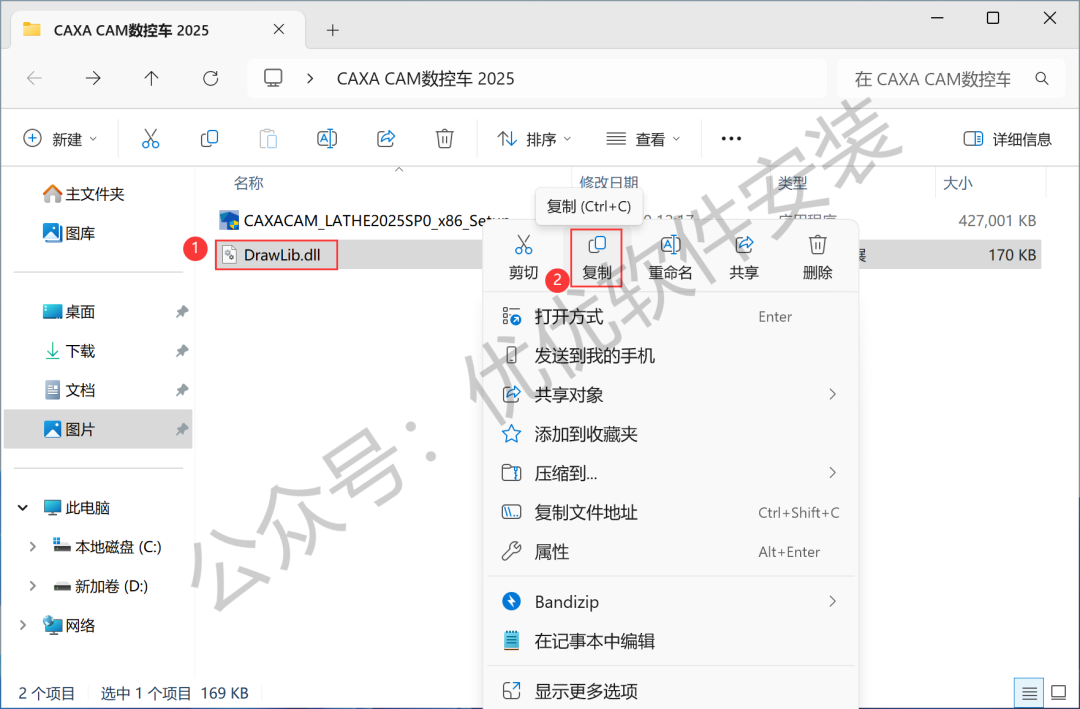Open the 排序 sort dropdown
The image size is (1080, 709).
534,139
